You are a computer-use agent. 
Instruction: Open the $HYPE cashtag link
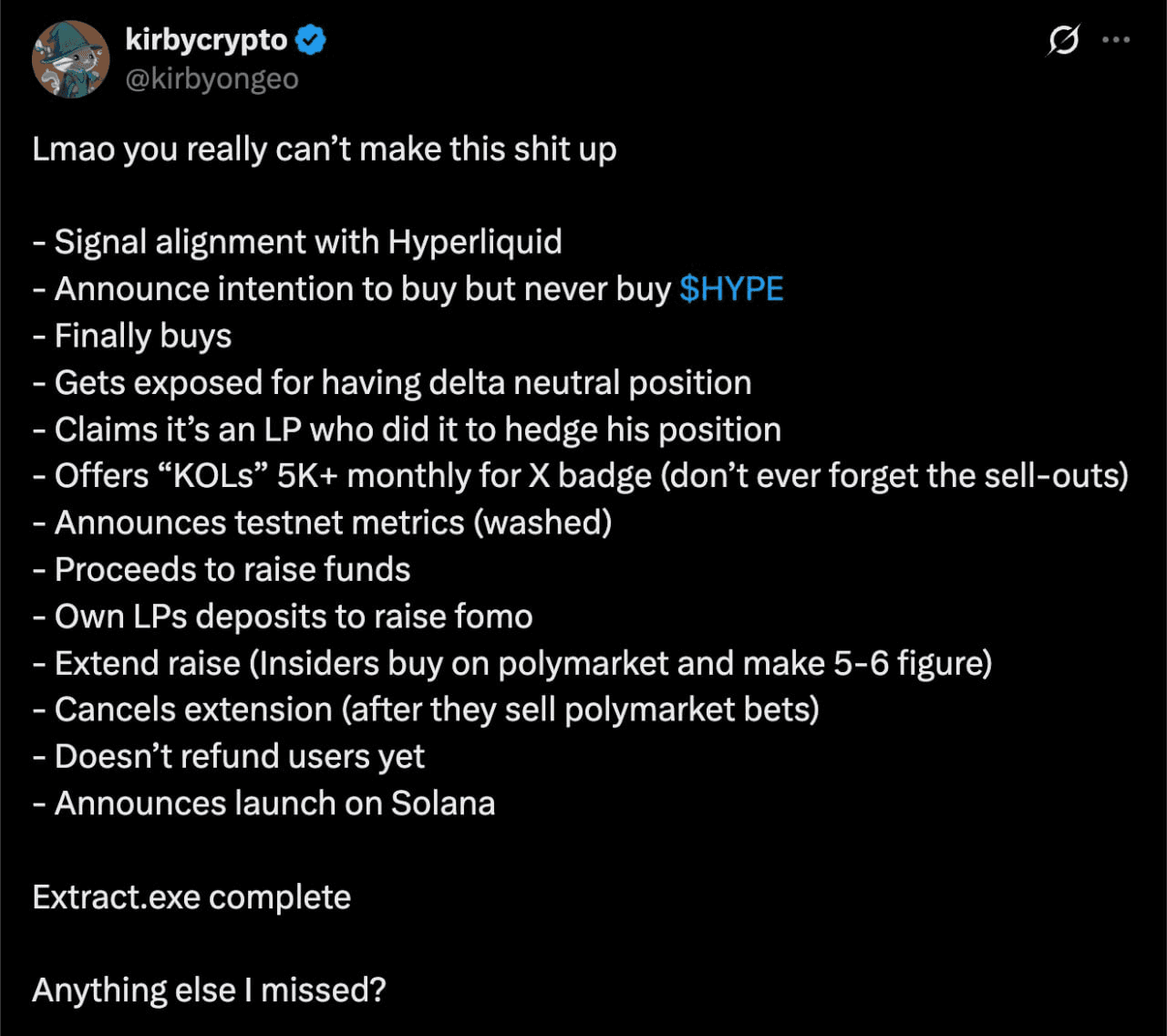click(x=731, y=289)
